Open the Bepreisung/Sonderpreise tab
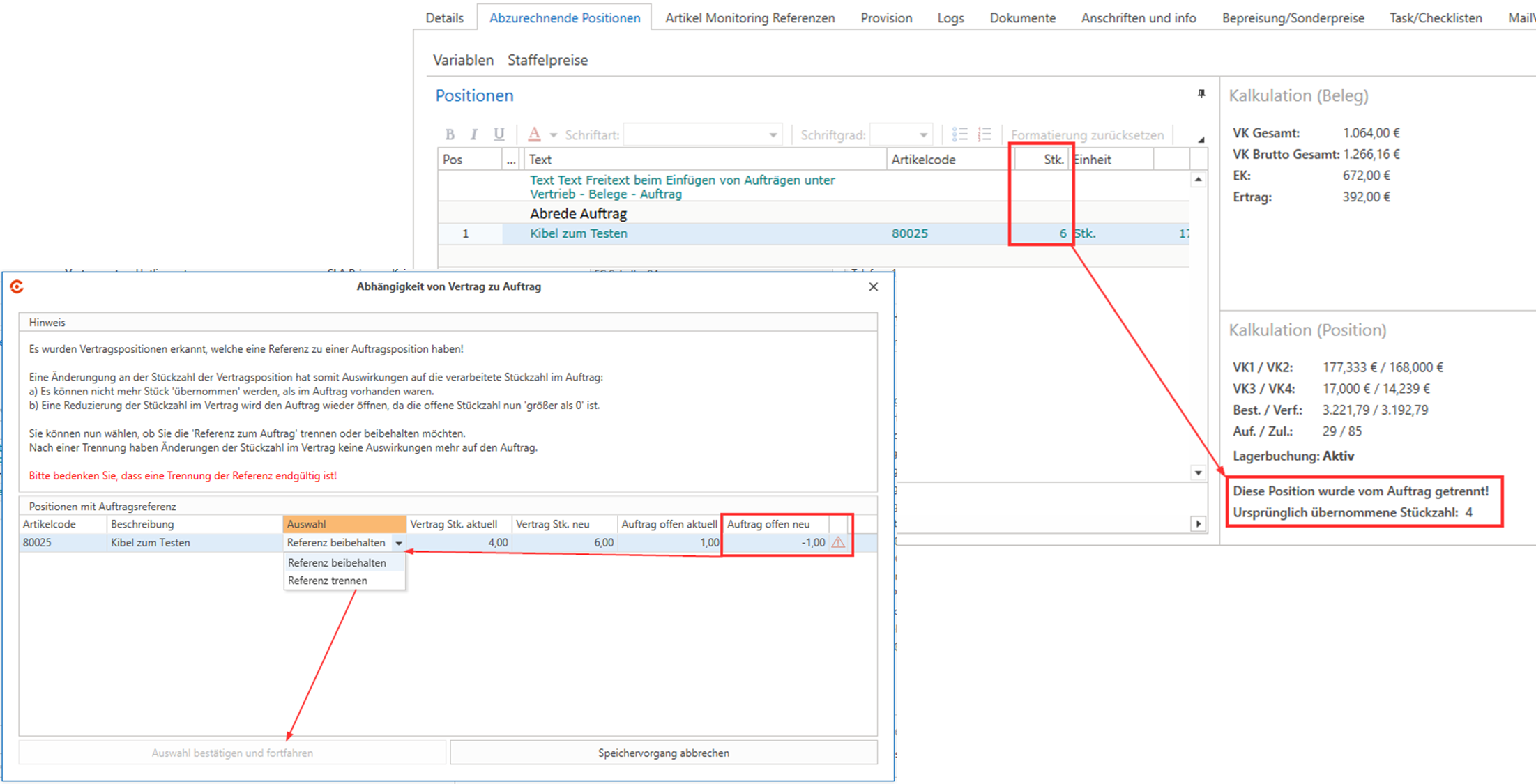The width and height of the screenshot is (1536, 784). [1293, 18]
